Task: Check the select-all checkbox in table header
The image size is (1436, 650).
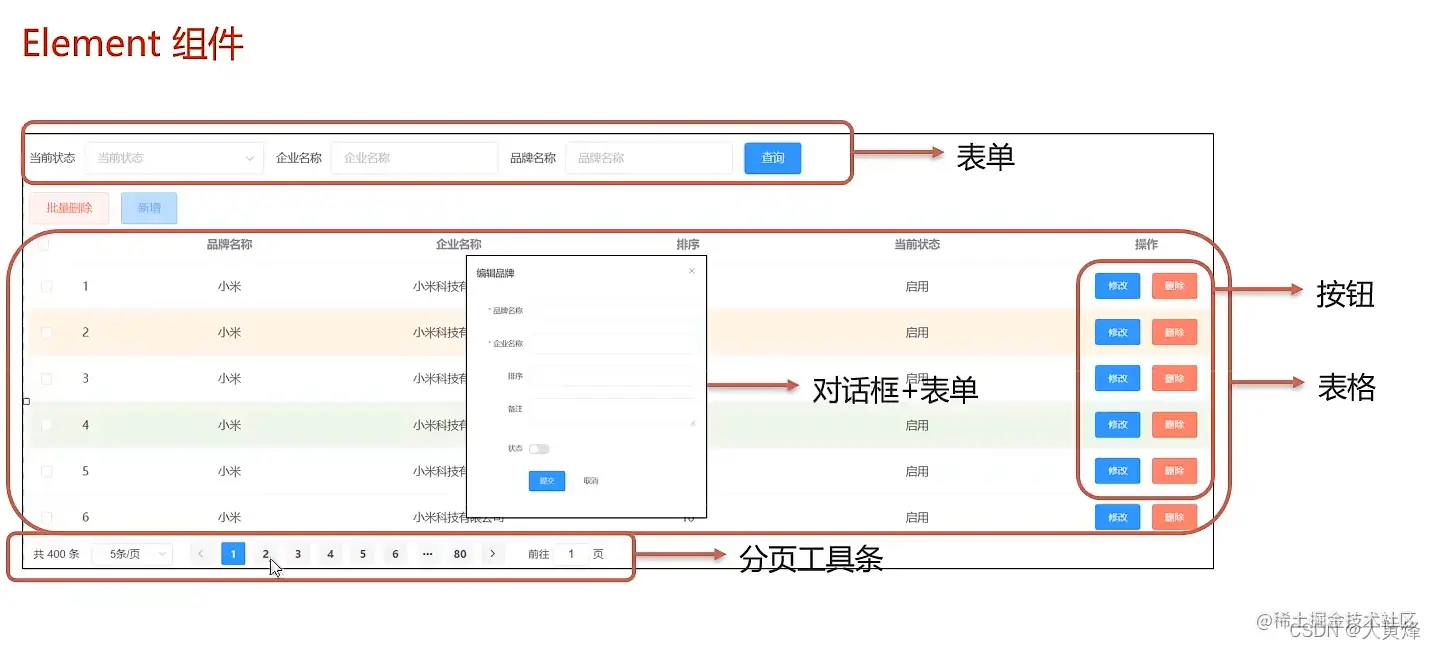Action: pyautogui.click(x=45, y=243)
